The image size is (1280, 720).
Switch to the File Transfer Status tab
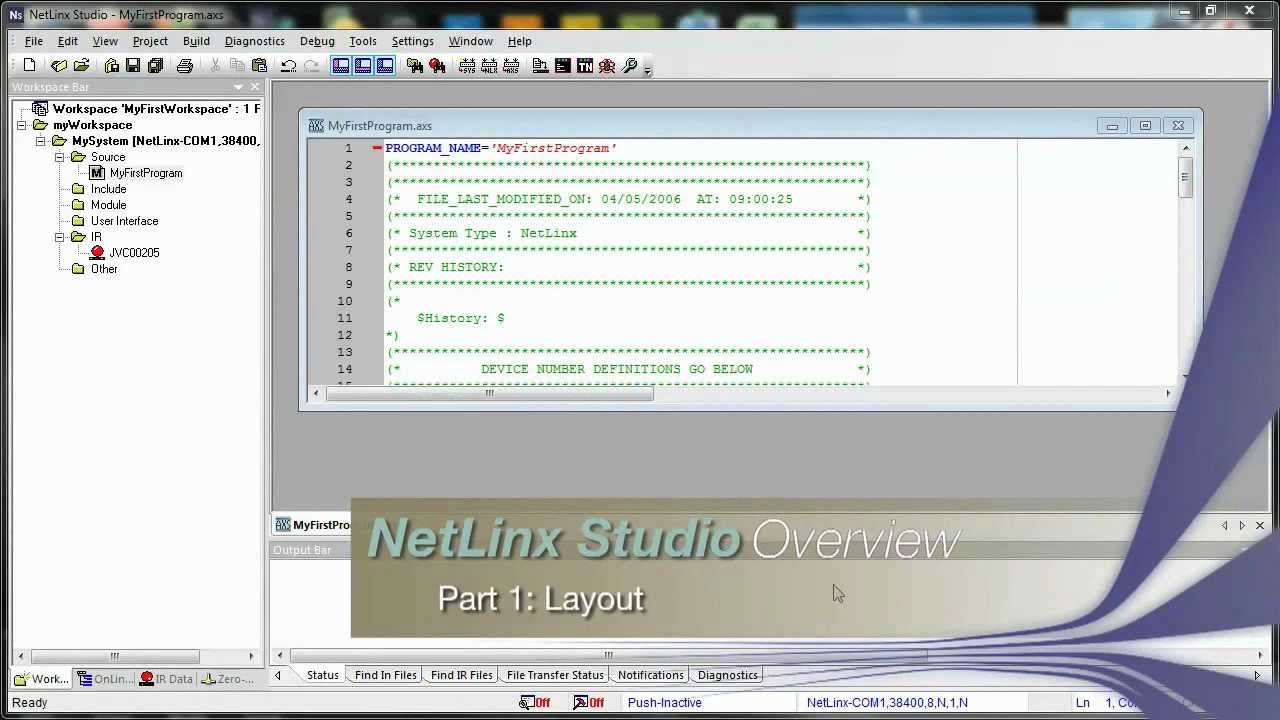tap(555, 675)
